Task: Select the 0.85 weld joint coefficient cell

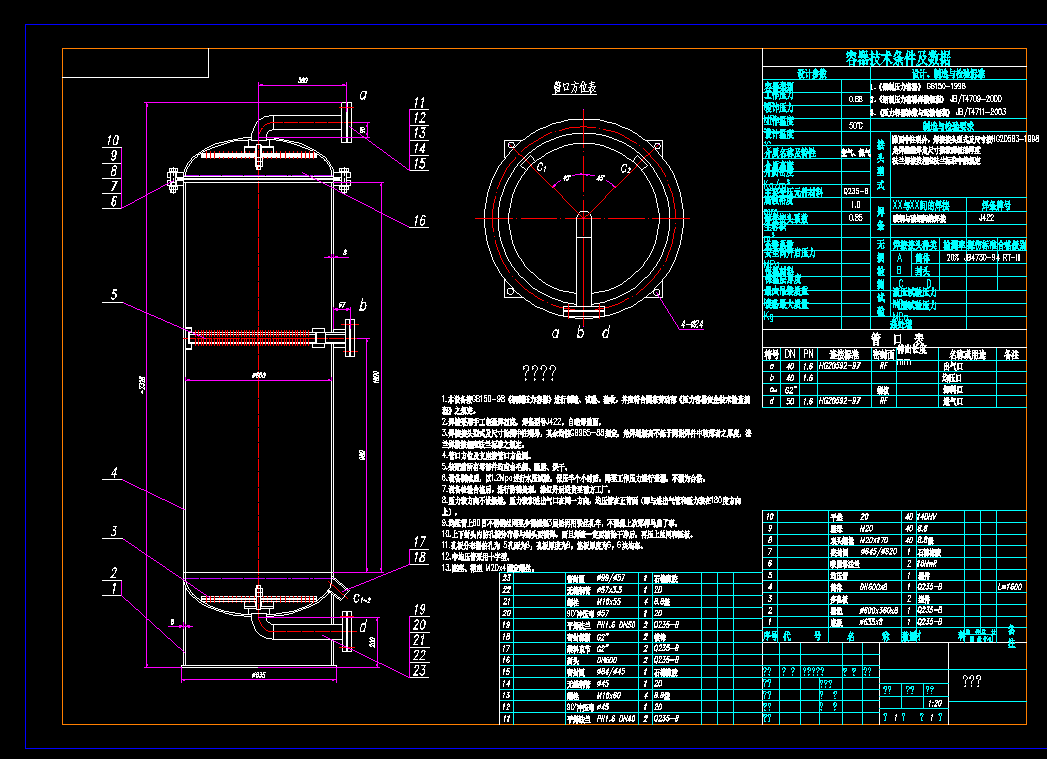Action: [857, 217]
